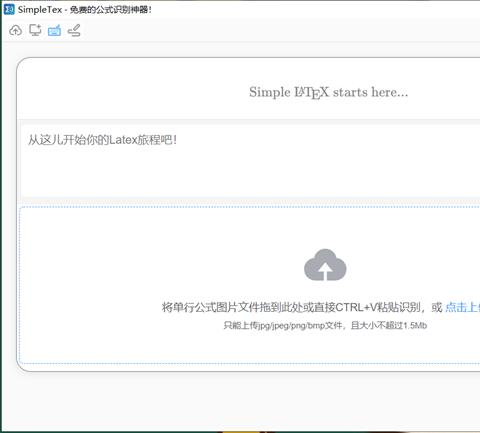Select the handwriting pen toolbar icon

pyautogui.click(x=74, y=30)
